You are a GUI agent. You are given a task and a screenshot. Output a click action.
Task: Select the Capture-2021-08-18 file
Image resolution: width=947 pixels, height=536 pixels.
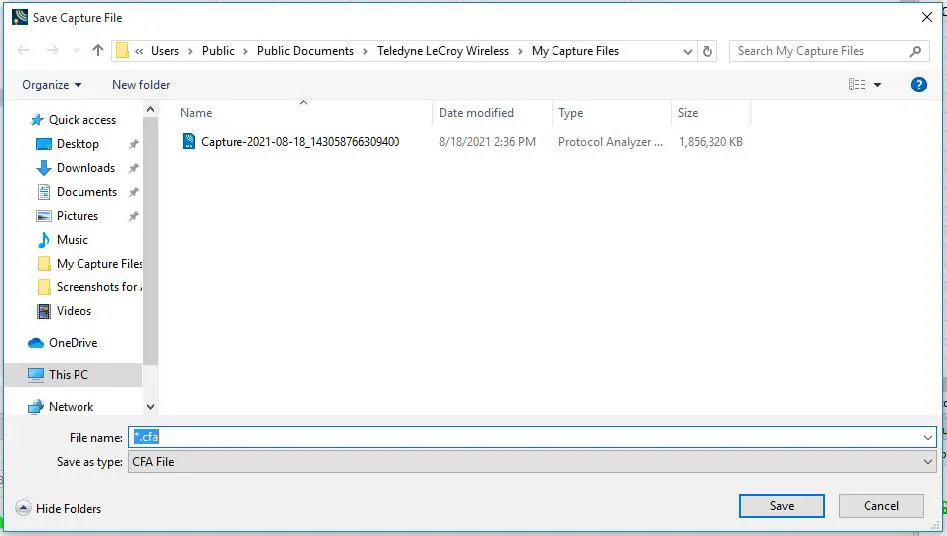point(300,141)
